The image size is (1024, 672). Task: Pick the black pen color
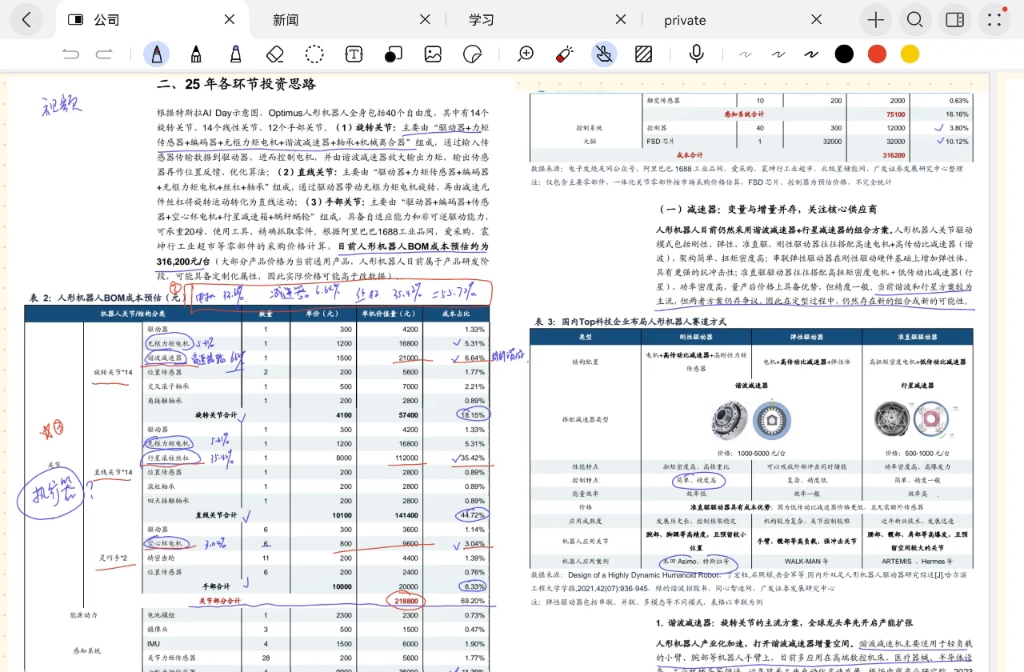(844, 54)
